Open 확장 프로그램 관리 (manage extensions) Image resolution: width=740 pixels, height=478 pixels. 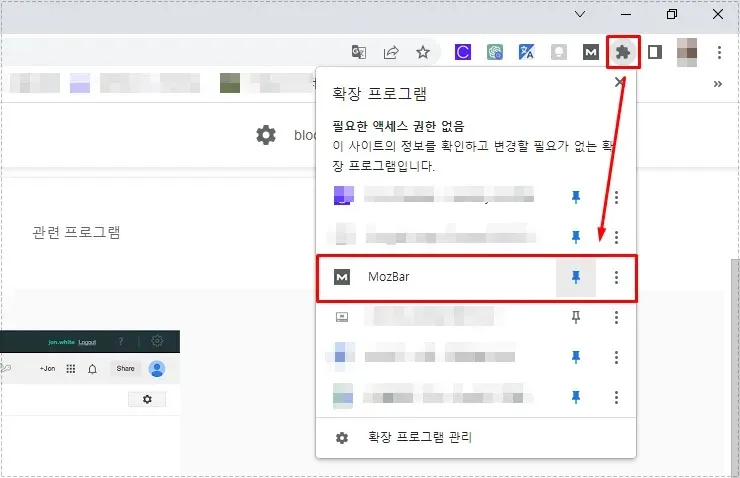pos(476,437)
